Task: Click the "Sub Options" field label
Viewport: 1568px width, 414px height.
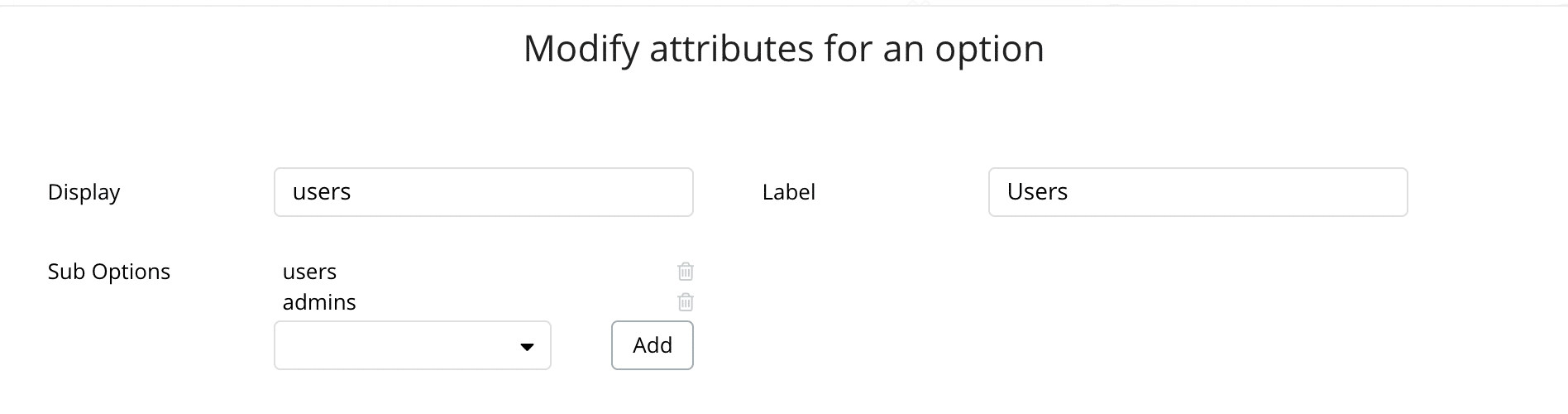Action: pyautogui.click(x=109, y=272)
